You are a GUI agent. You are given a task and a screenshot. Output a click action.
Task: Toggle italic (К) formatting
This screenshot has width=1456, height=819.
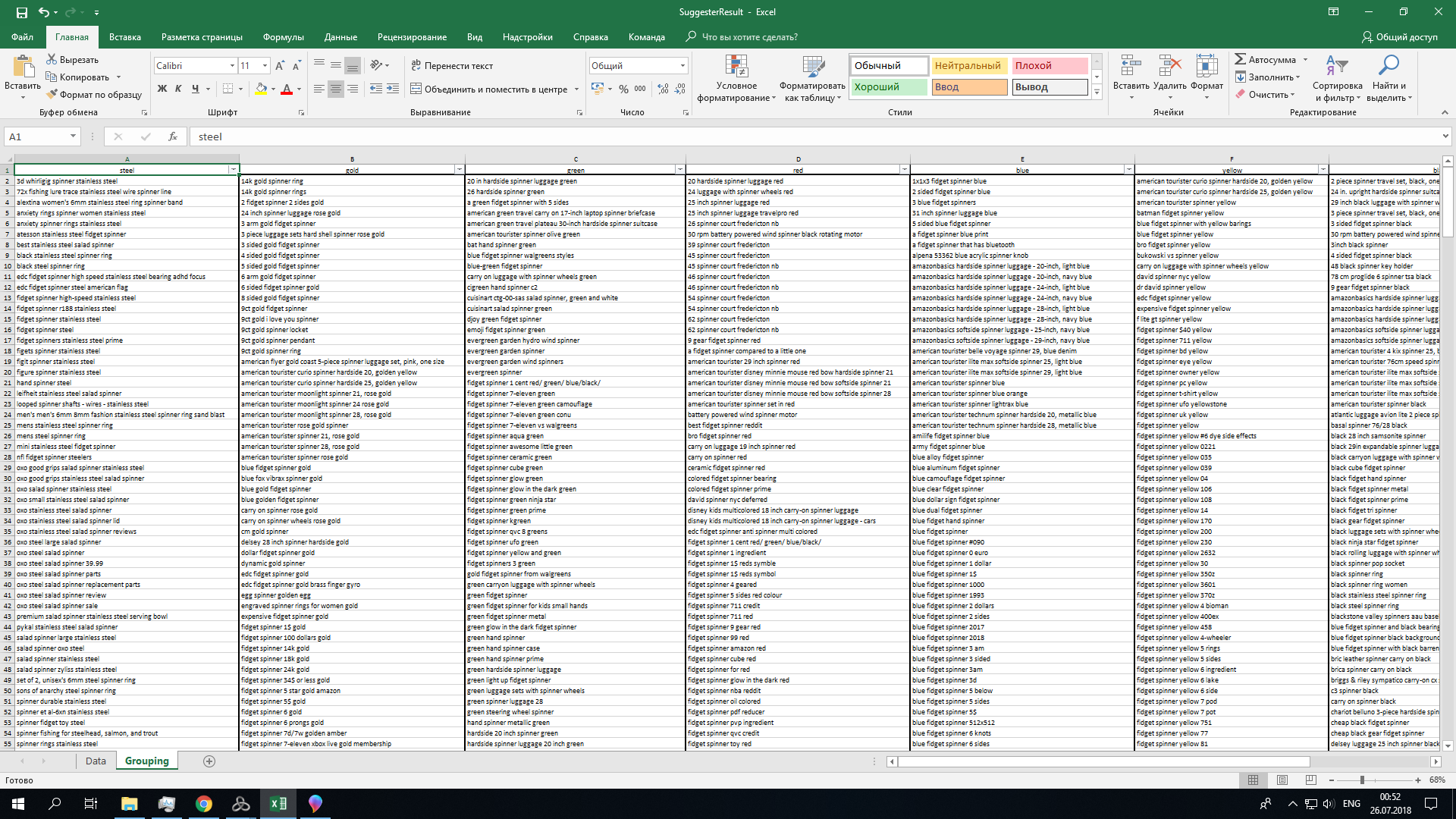(178, 89)
